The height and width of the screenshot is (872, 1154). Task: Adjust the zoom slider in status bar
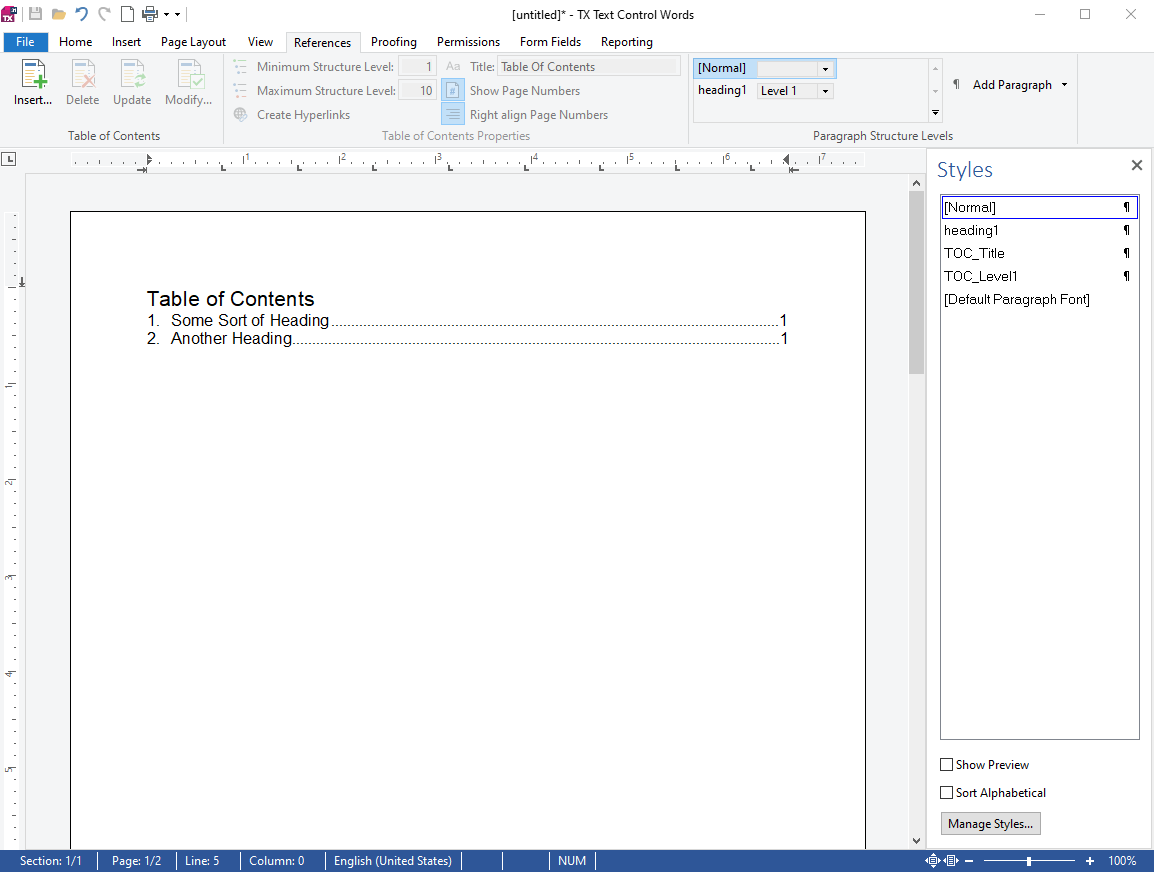pyautogui.click(x=1029, y=860)
